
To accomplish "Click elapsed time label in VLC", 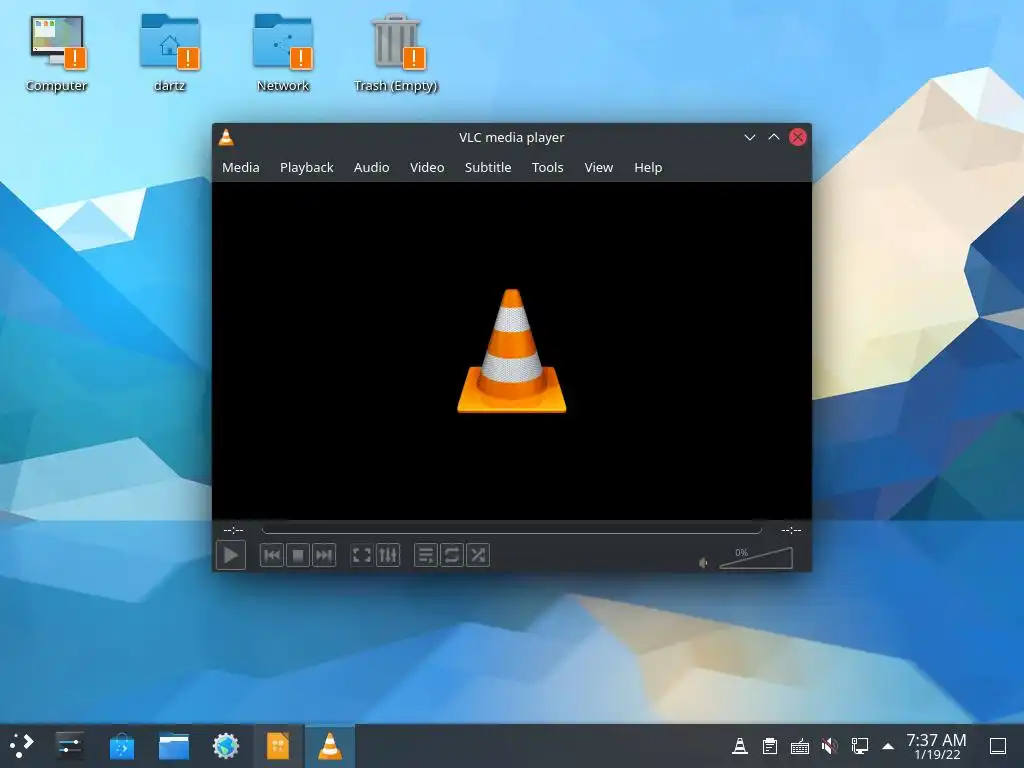I will click(x=233, y=530).
